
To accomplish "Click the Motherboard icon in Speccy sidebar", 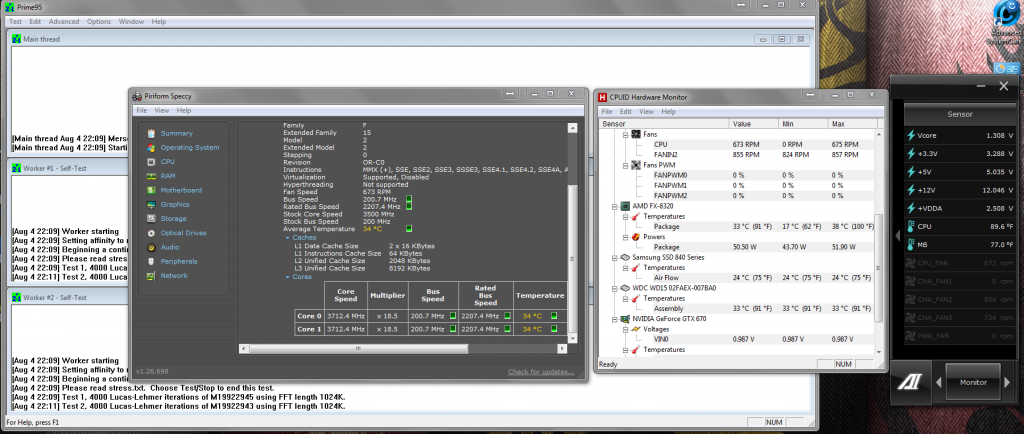I will pyautogui.click(x=151, y=190).
